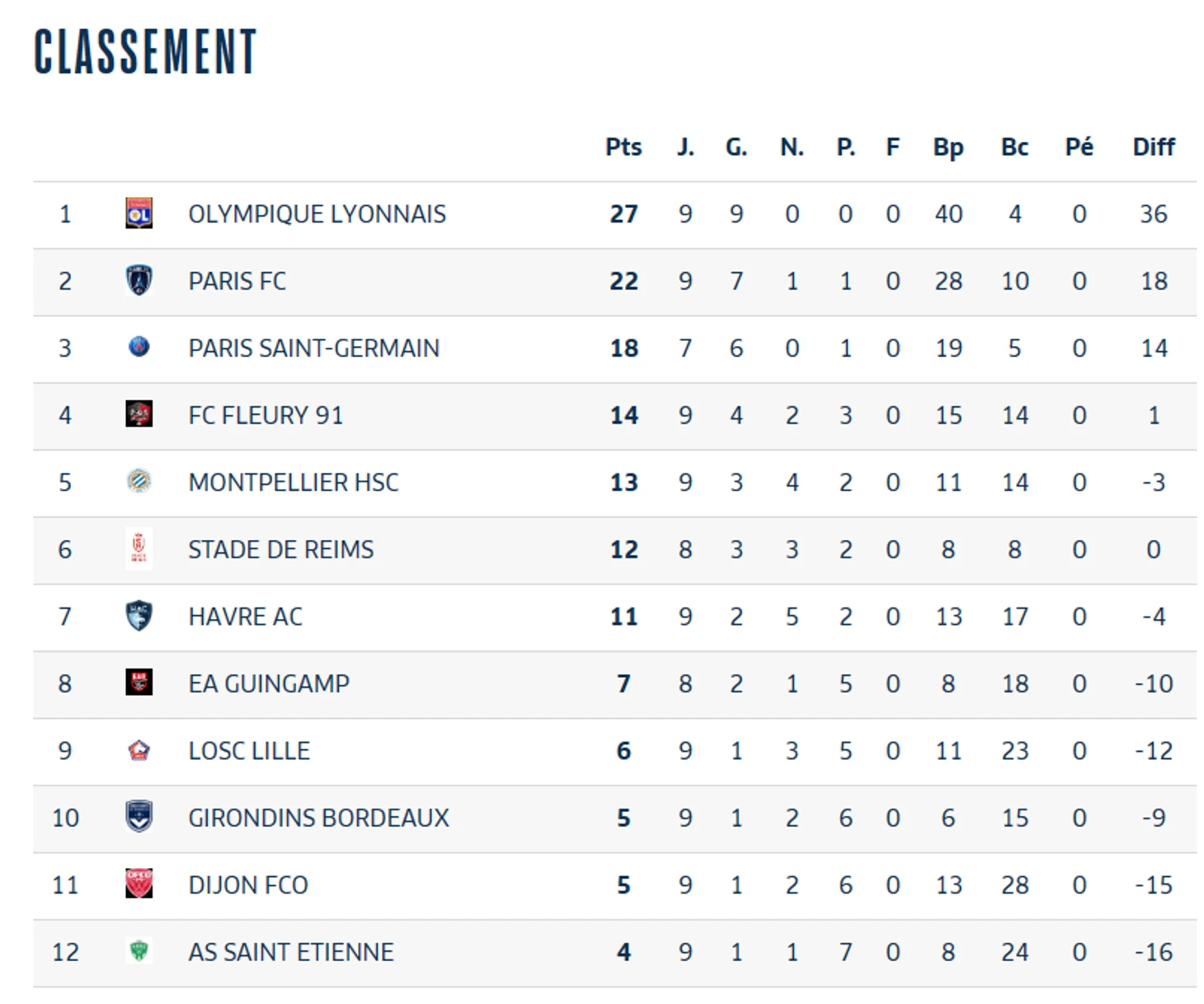Click the Olympique Lyonnais club logo
The height and width of the screenshot is (1004, 1204).
click(139, 213)
